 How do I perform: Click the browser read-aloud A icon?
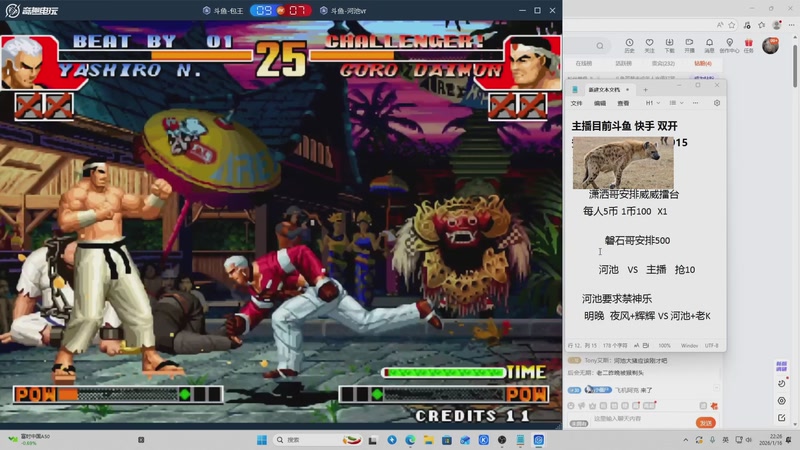coord(720,24)
